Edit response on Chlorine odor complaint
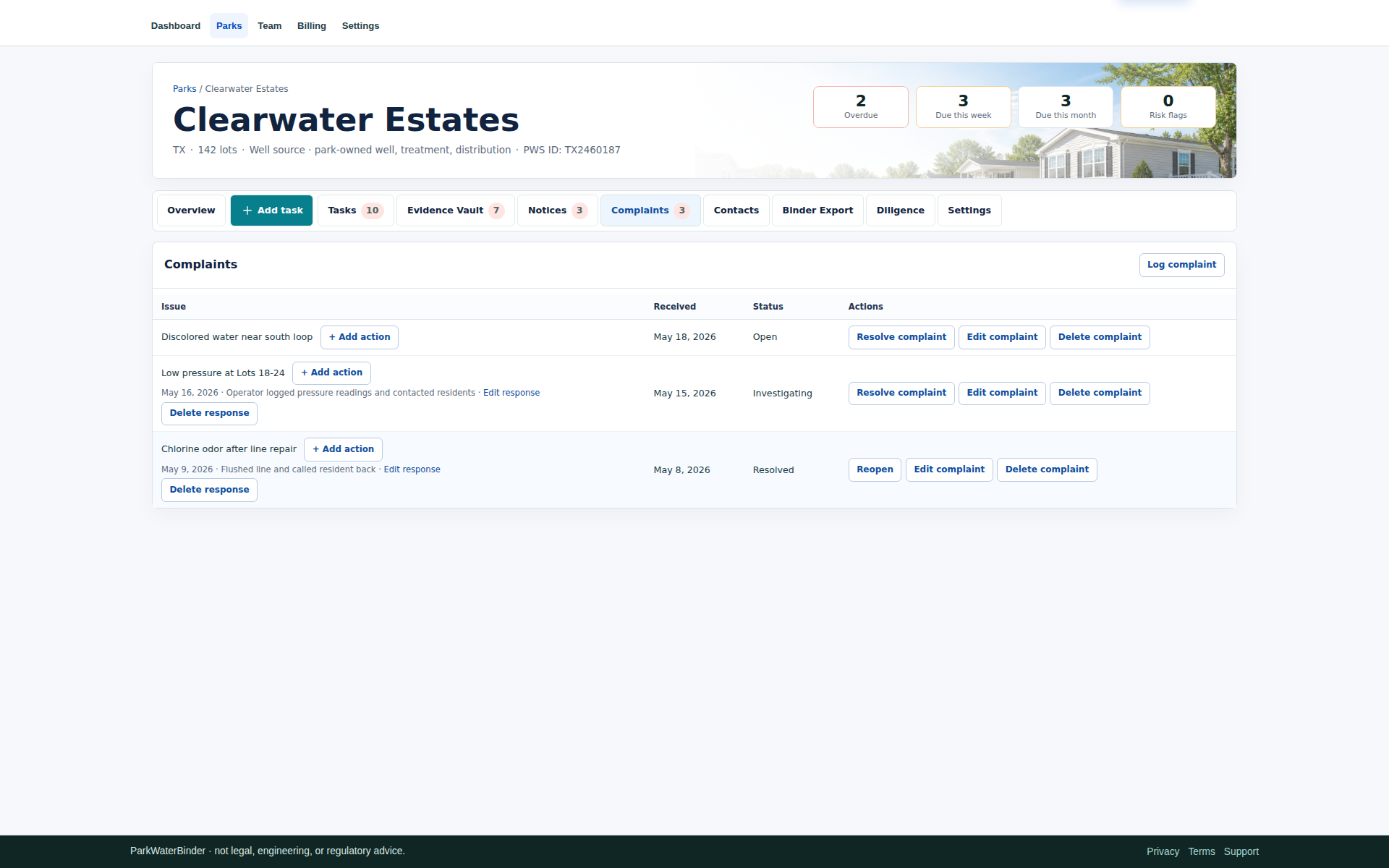1389x868 pixels. tap(412, 469)
